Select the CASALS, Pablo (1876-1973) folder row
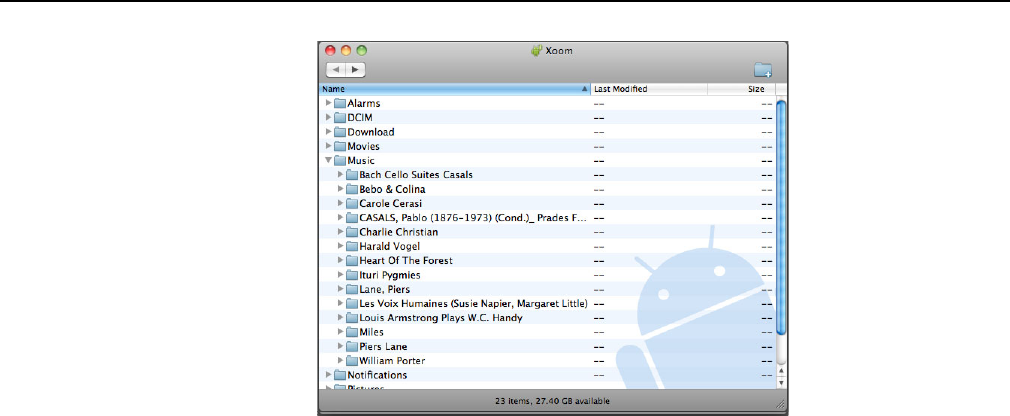This screenshot has height=416, width=1010. tap(548, 218)
